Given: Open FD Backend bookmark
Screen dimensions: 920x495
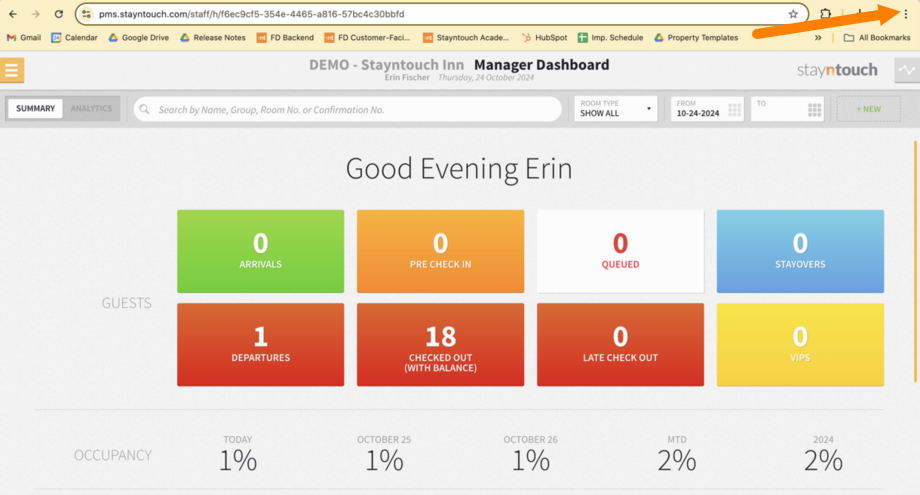Looking at the screenshot, I should click(285, 38).
